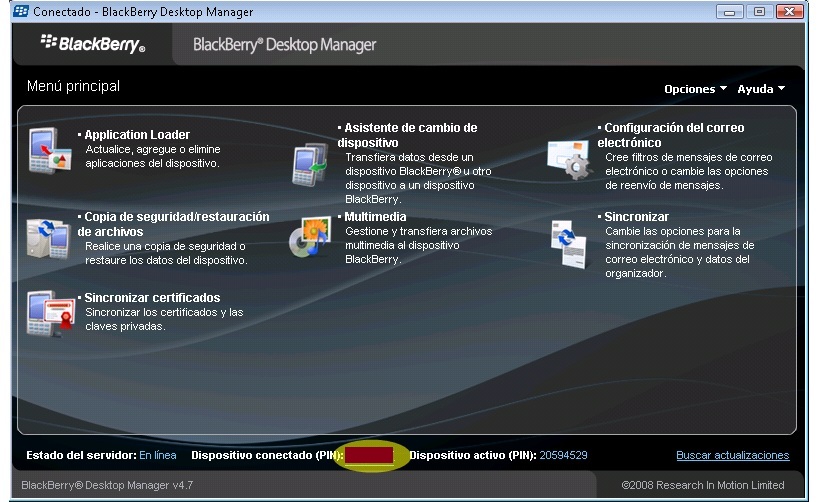
Task: Select the Application Loader heading
Action: tap(137, 135)
